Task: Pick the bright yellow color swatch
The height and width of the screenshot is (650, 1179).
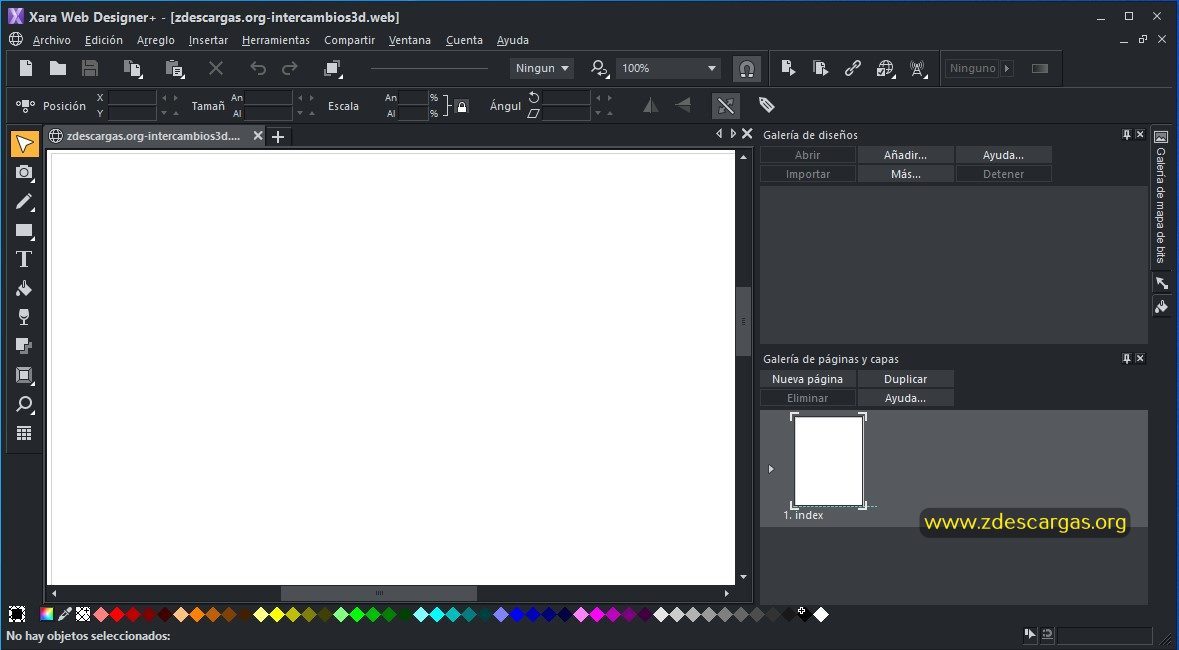Action: click(x=277, y=615)
